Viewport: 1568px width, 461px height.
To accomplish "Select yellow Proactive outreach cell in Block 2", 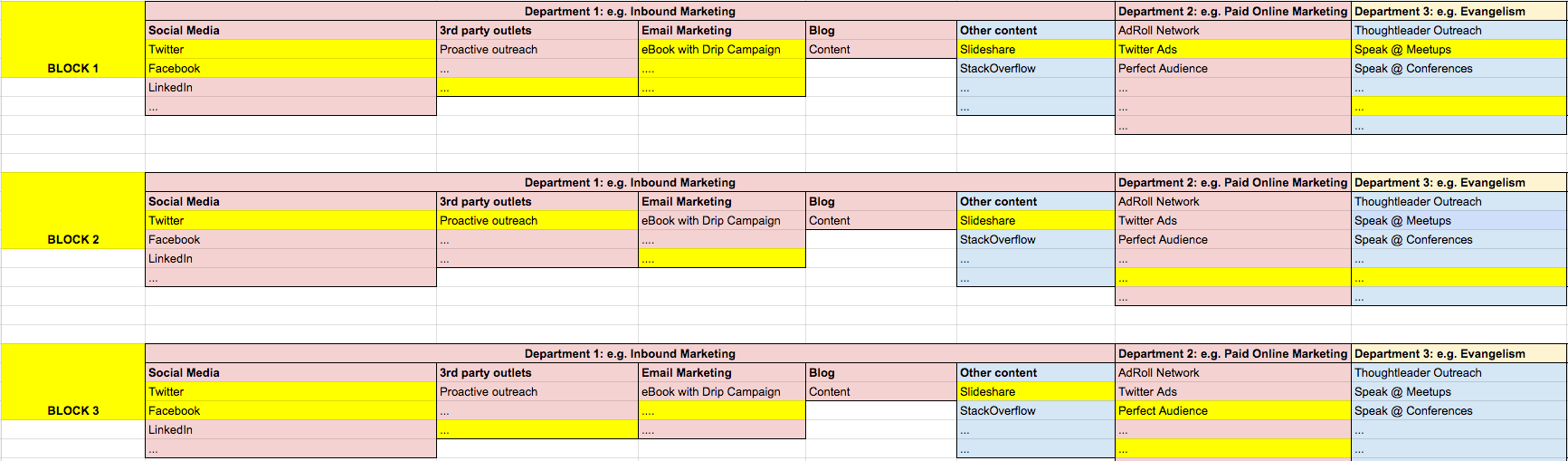I will click(x=537, y=220).
